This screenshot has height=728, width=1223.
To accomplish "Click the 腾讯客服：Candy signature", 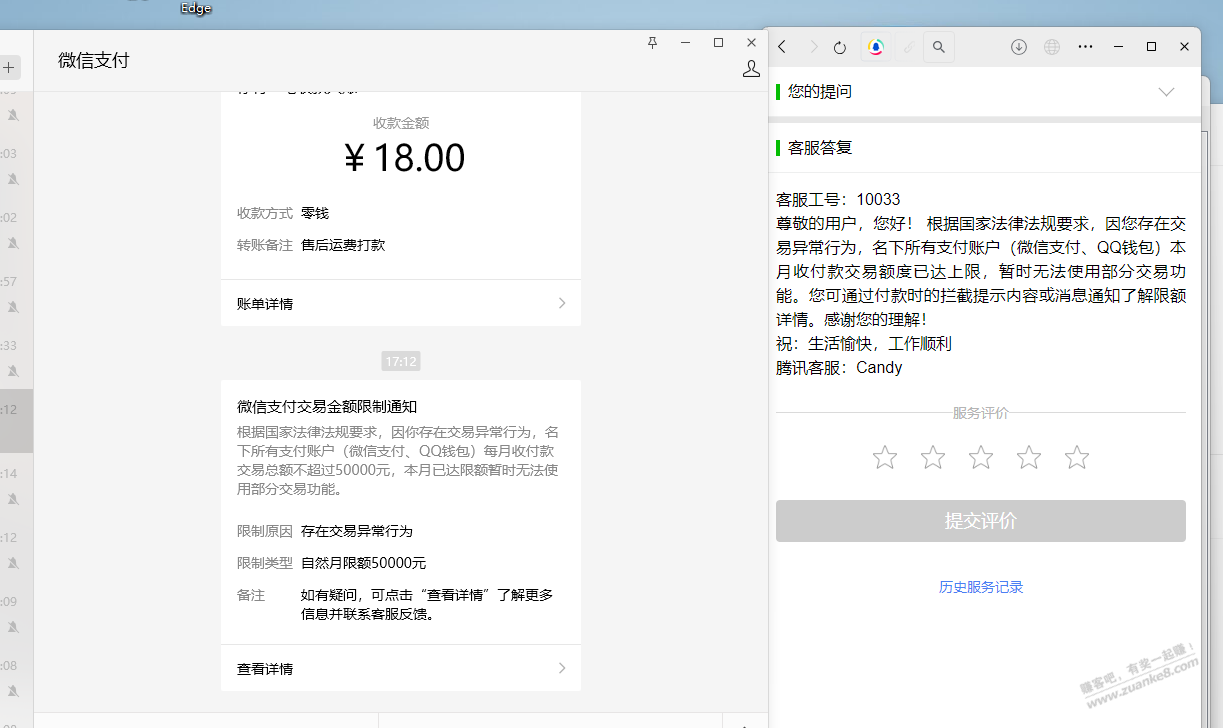I will [x=839, y=367].
